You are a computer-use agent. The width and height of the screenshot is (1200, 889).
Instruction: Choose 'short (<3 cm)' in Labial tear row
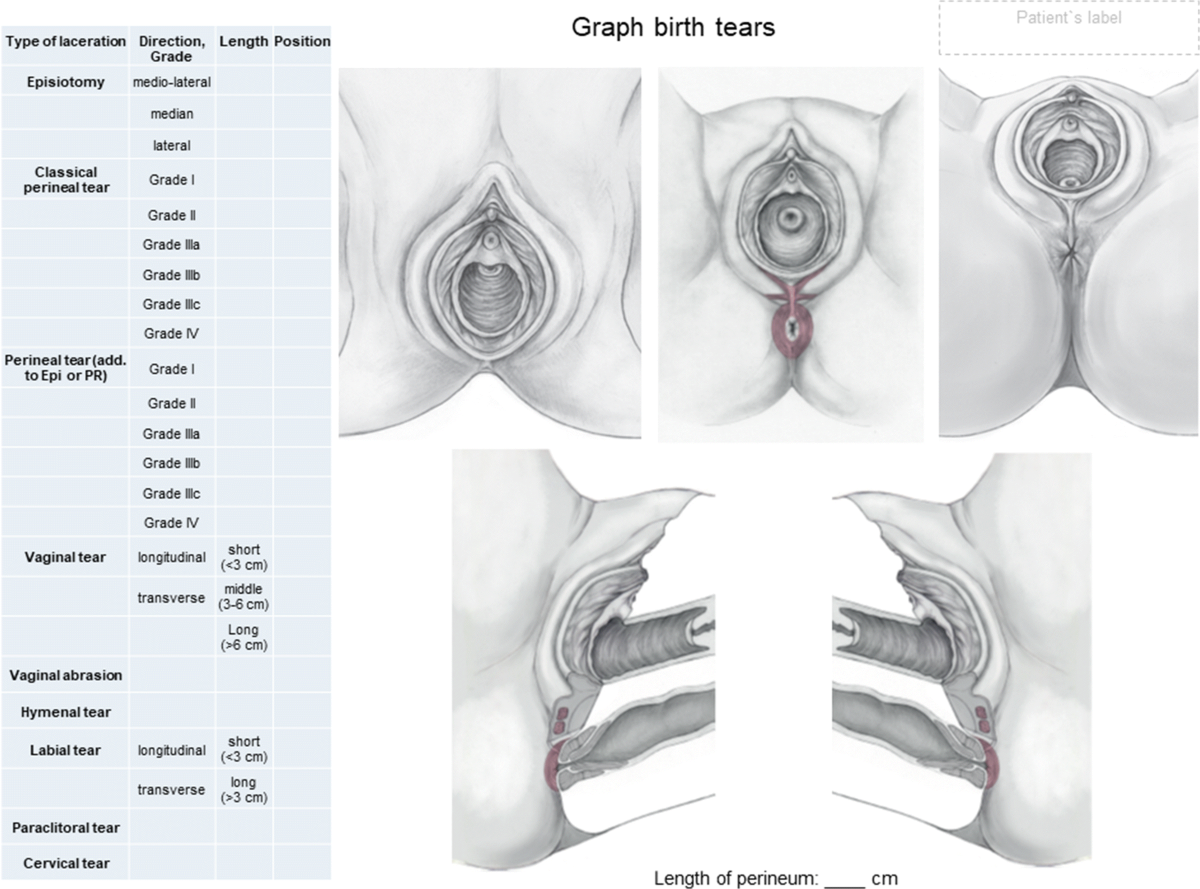243,749
